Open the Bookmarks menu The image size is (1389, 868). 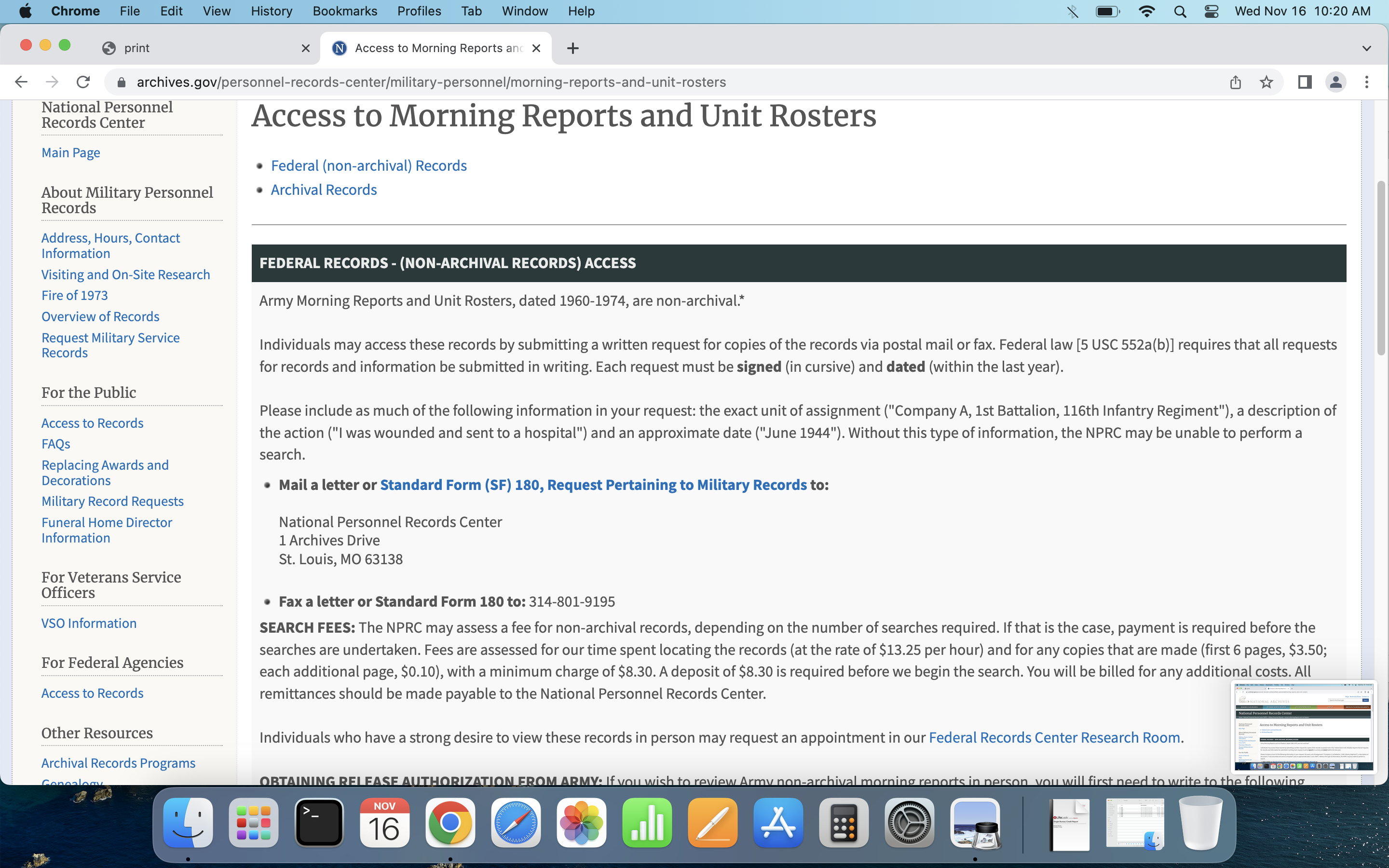pyautogui.click(x=344, y=11)
